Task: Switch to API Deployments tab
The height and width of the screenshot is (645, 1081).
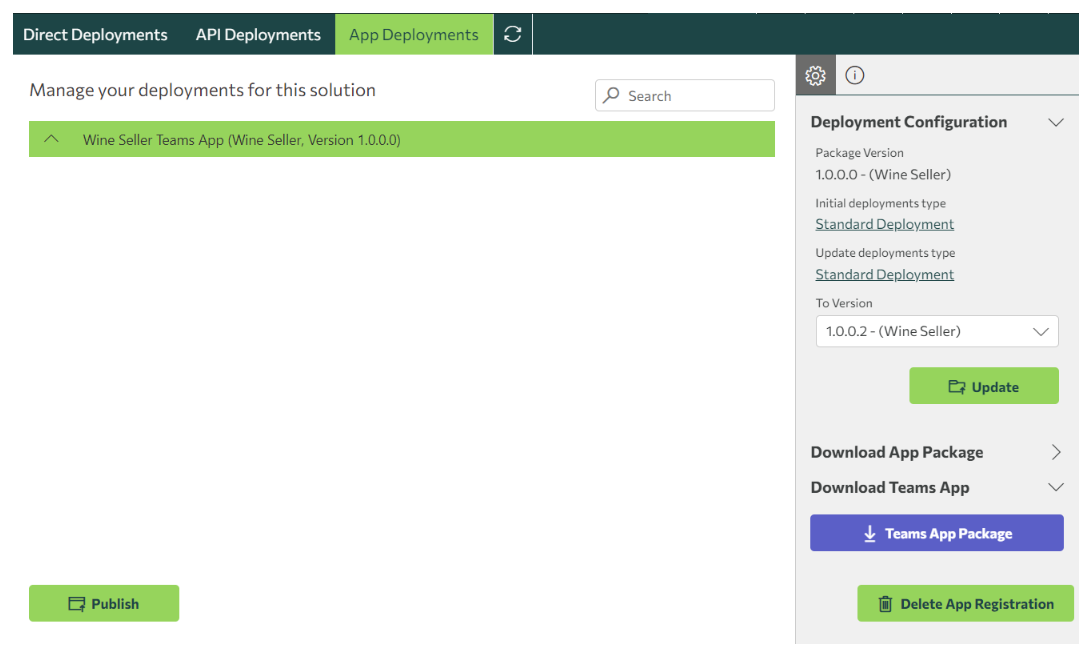Action: [258, 34]
